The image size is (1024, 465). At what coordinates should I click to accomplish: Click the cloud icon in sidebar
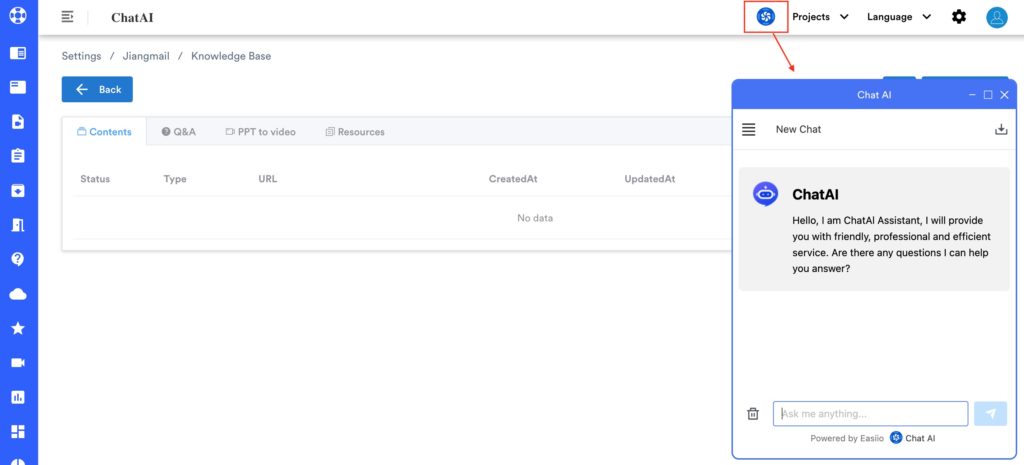[17, 294]
